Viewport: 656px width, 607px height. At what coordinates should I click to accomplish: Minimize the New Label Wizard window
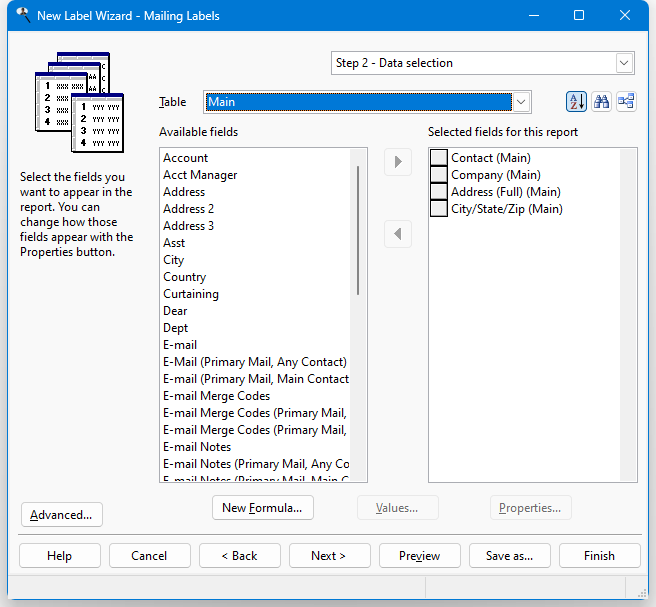[x=534, y=15]
